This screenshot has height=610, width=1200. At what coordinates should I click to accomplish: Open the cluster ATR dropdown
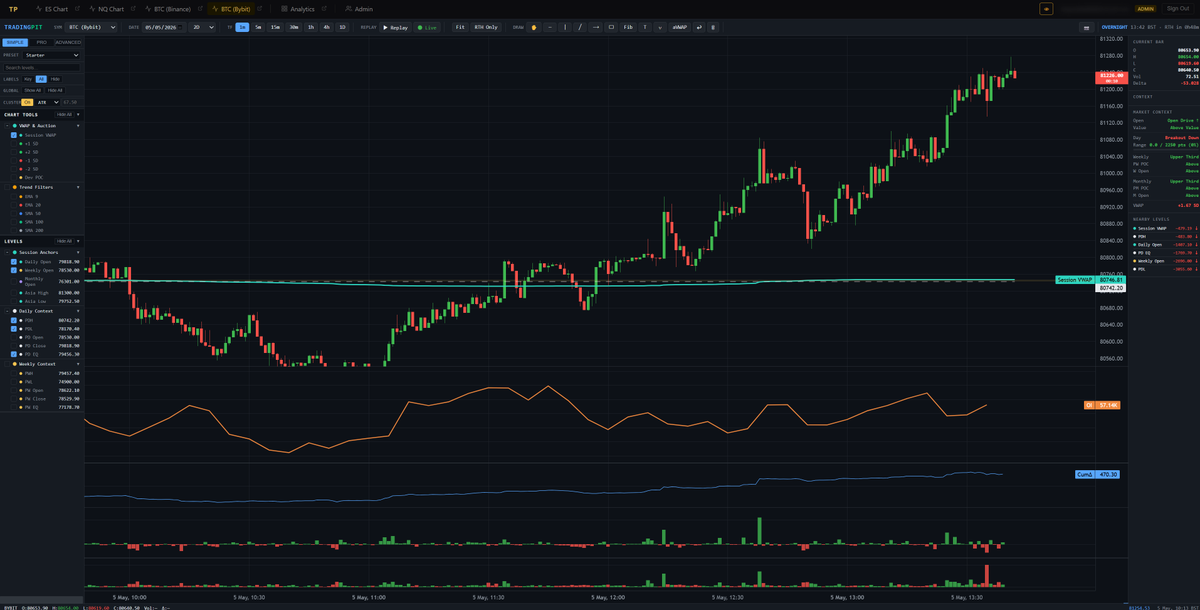pos(48,102)
